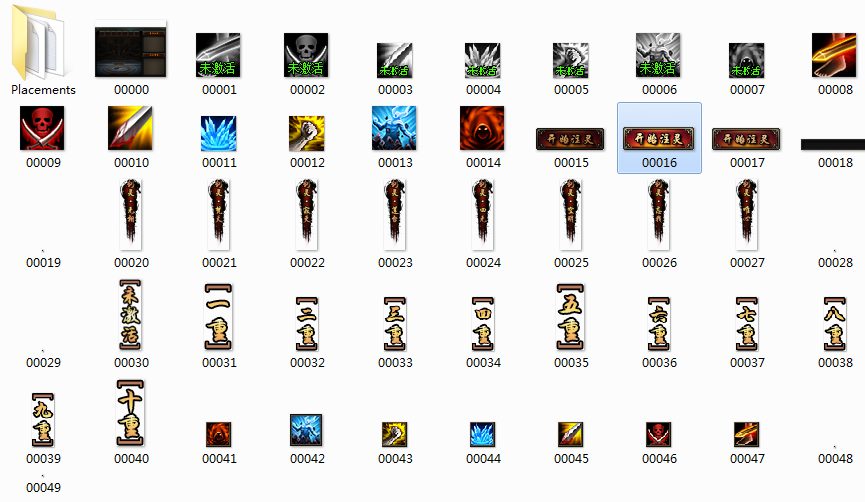Select the scroll label image 00030
This screenshot has width=865, height=502.
131,315
